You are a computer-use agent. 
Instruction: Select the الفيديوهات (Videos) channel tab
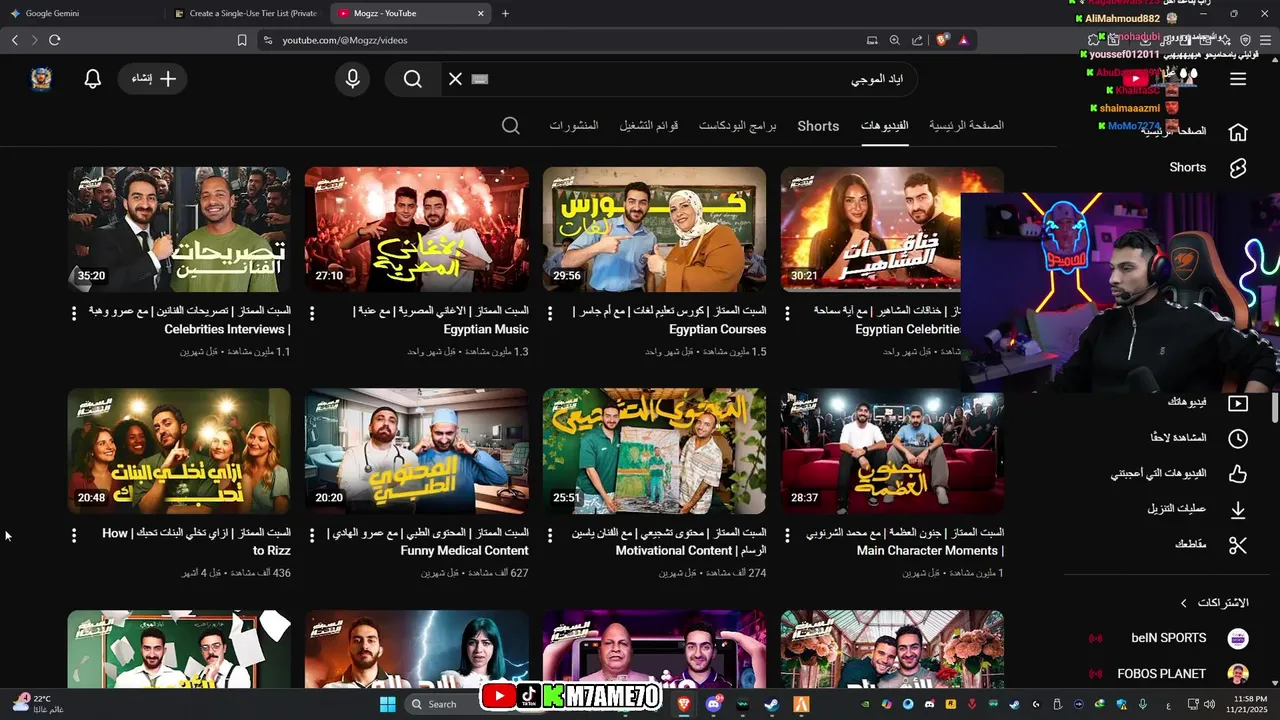pos(885,126)
